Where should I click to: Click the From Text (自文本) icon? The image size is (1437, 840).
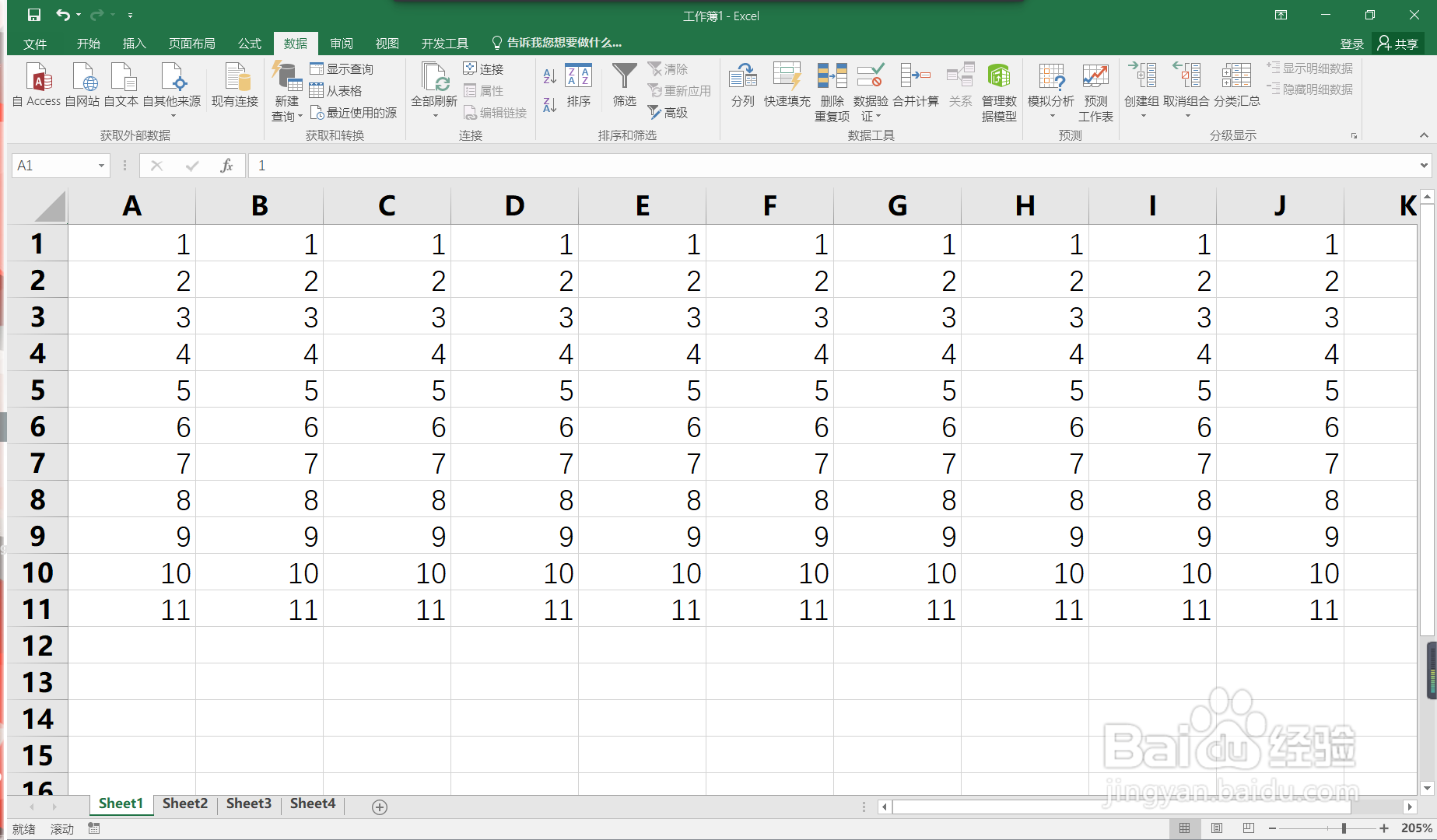click(x=121, y=84)
